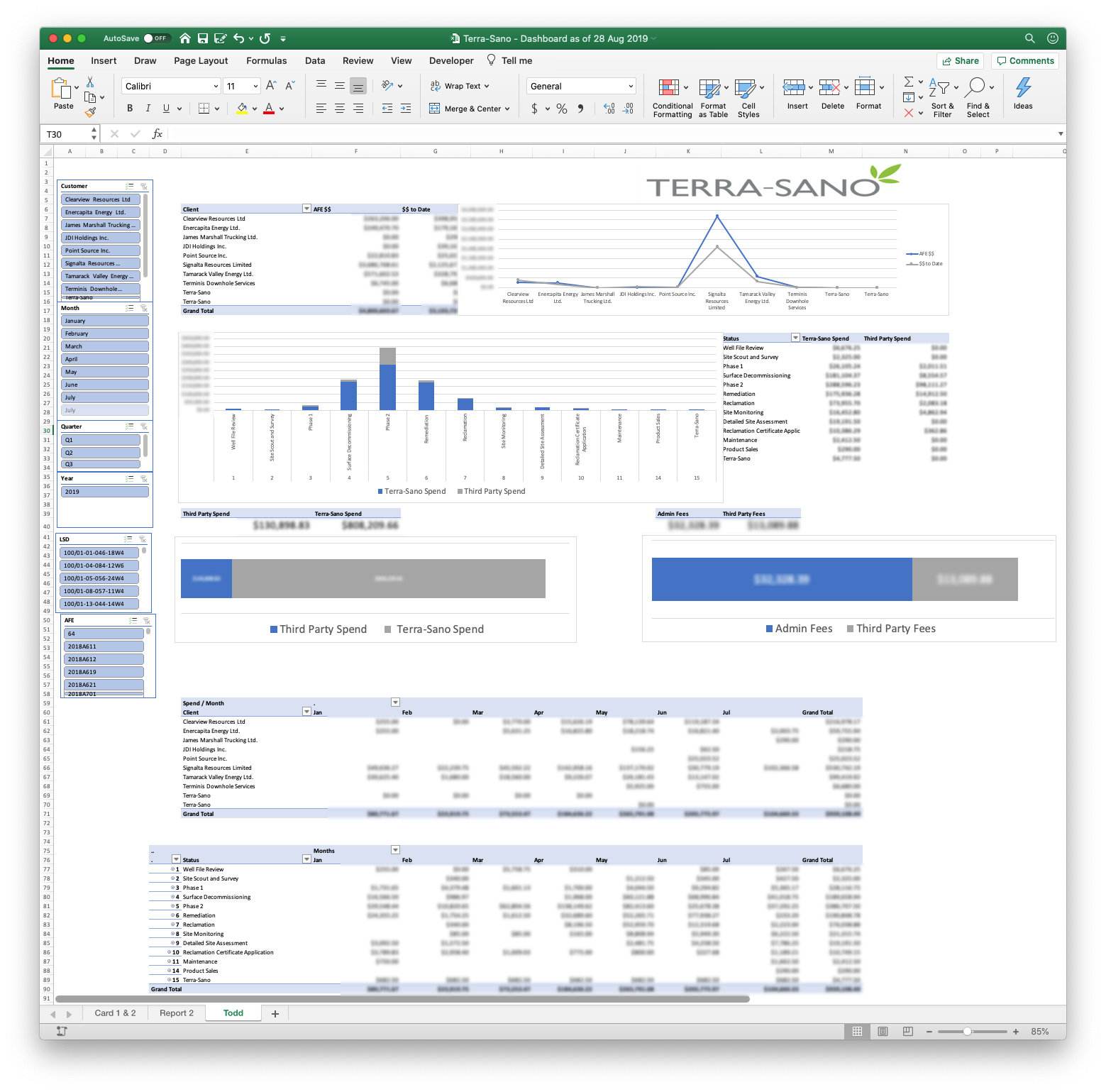
Task: Open the font name dropdown
Action: pyautogui.click(x=216, y=87)
